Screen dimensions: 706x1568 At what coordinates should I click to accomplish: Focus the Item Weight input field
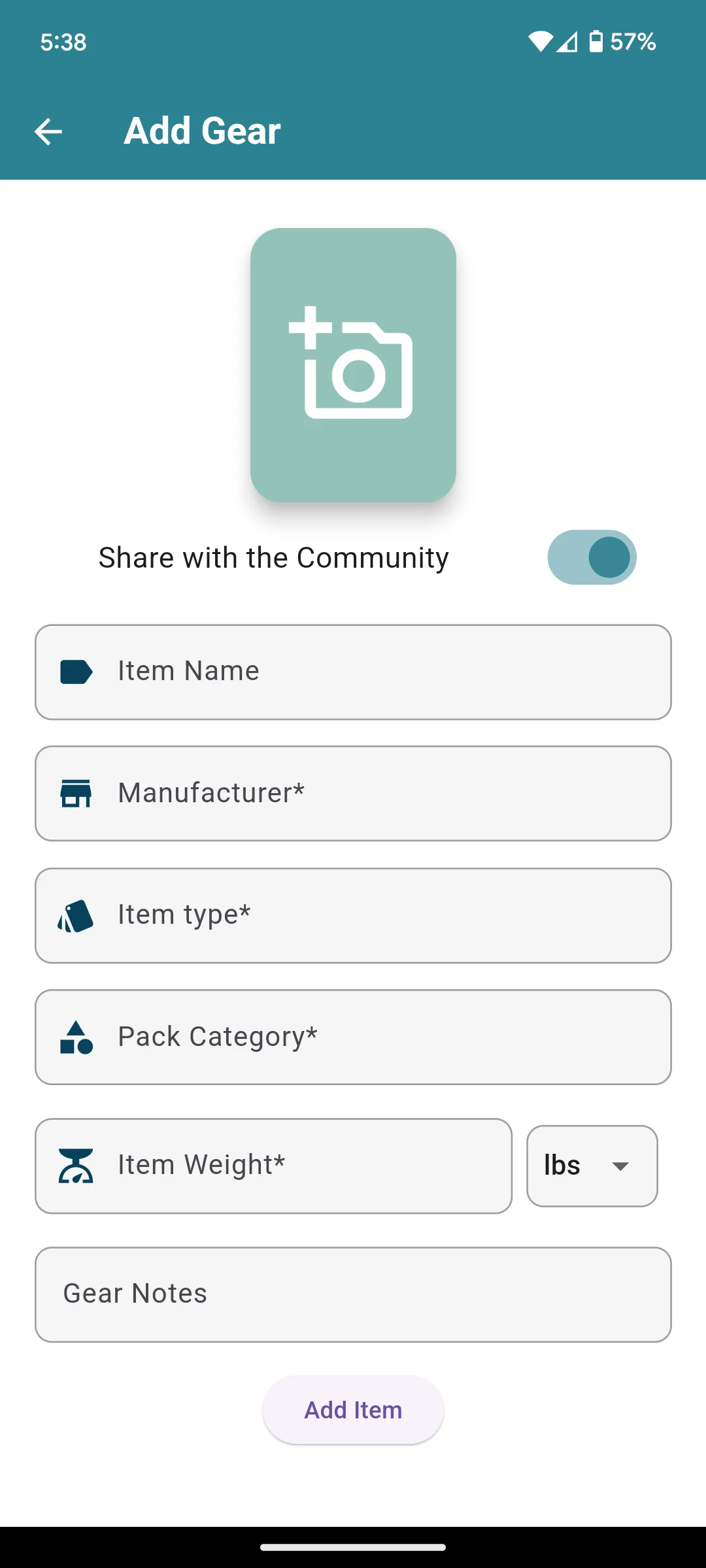(273, 1166)
